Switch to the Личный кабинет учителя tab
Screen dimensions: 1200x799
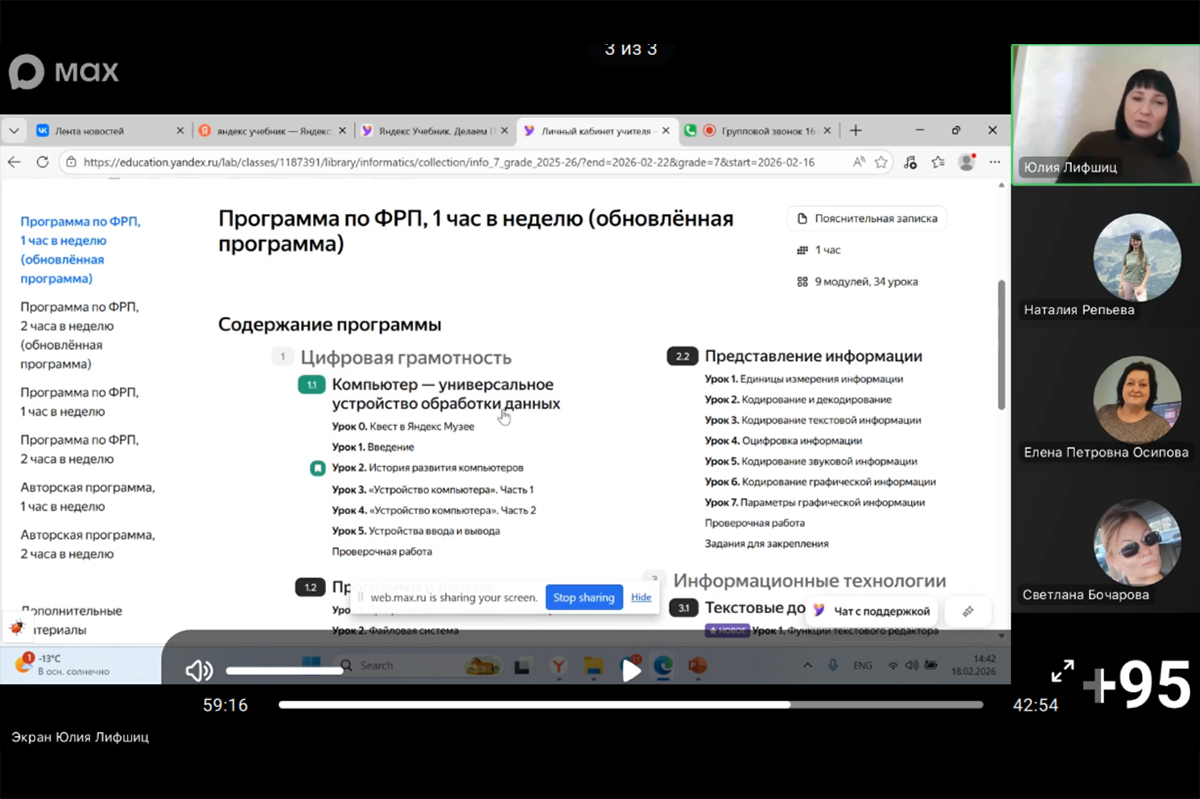[597, 131]
